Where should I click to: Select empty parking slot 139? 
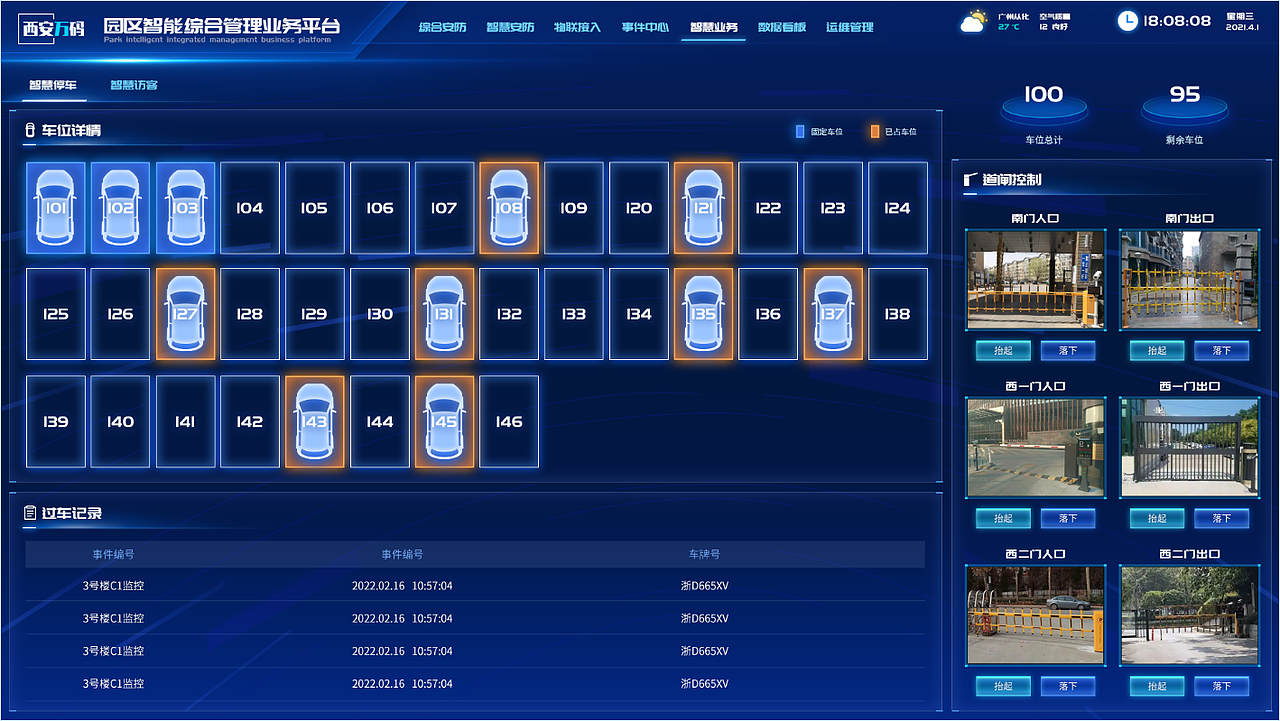click(x=56, y=422)
